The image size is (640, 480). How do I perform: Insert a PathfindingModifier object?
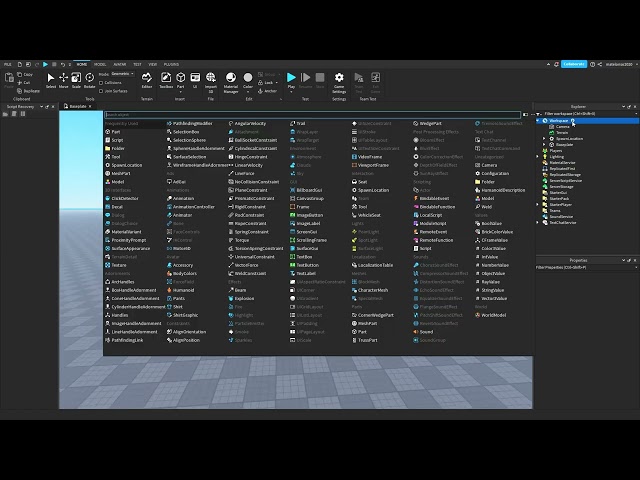[190, 123]
